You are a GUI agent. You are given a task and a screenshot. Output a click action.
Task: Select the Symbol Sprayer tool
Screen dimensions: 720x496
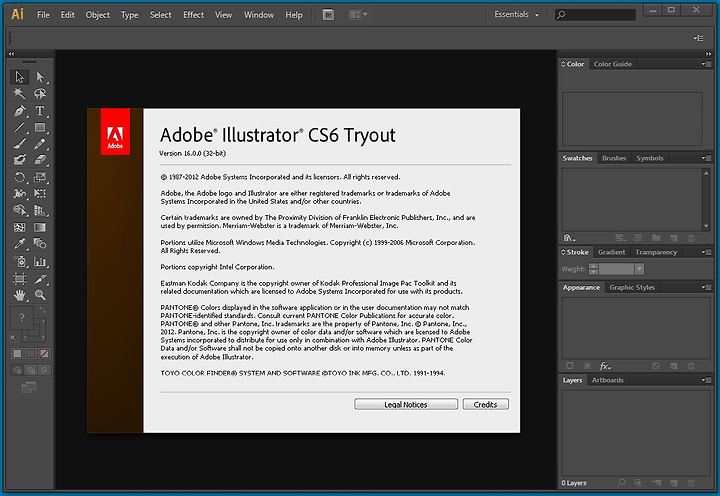19,262
